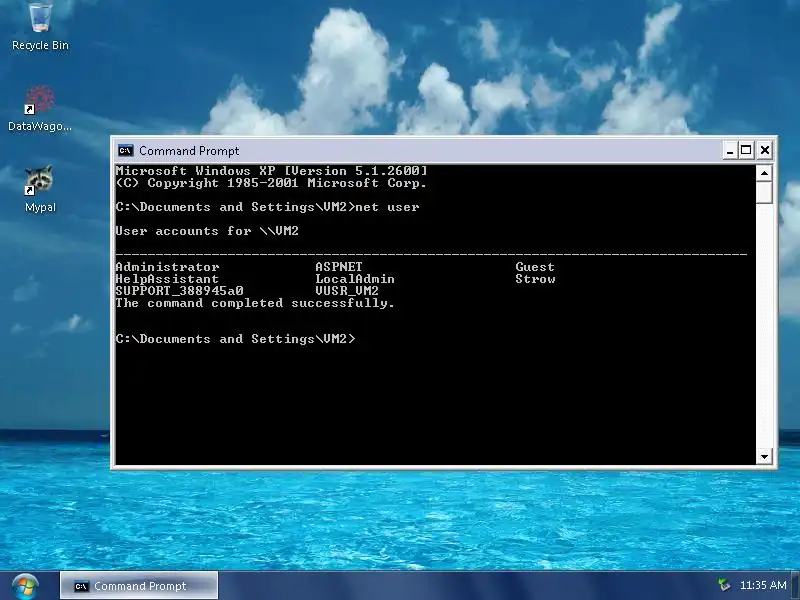Image resolution: width=800 pixels, height=600 pixels.
Task: Click the LocalAdmin account name
Action: pyautogui.click(x=355, y=279)
